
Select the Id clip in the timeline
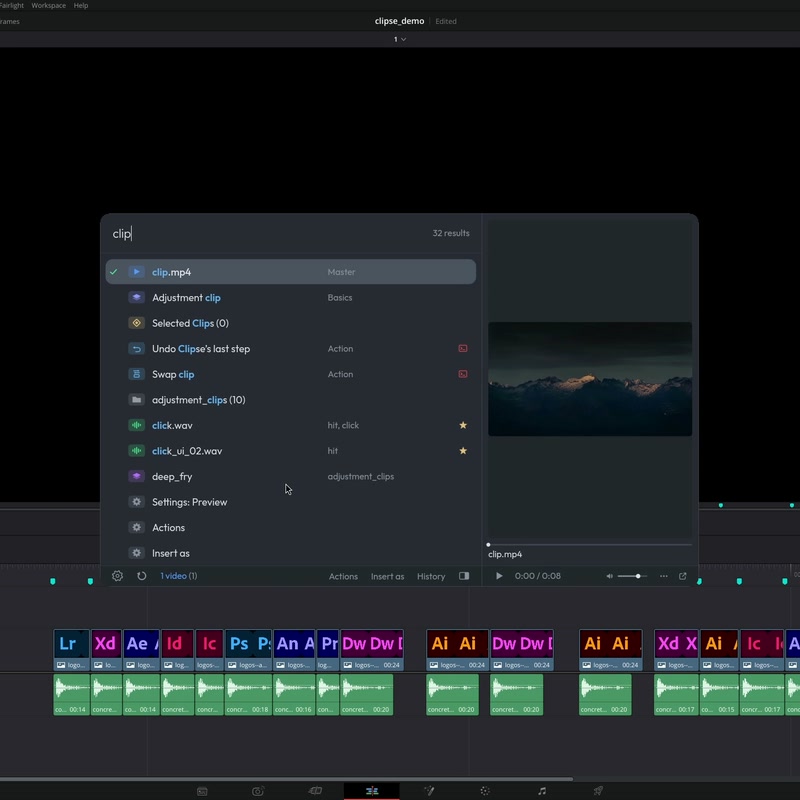[x=177, y=650]
